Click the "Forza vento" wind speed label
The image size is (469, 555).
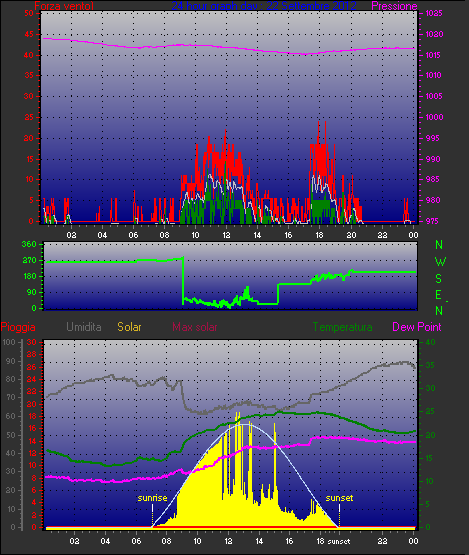[64, 6]
